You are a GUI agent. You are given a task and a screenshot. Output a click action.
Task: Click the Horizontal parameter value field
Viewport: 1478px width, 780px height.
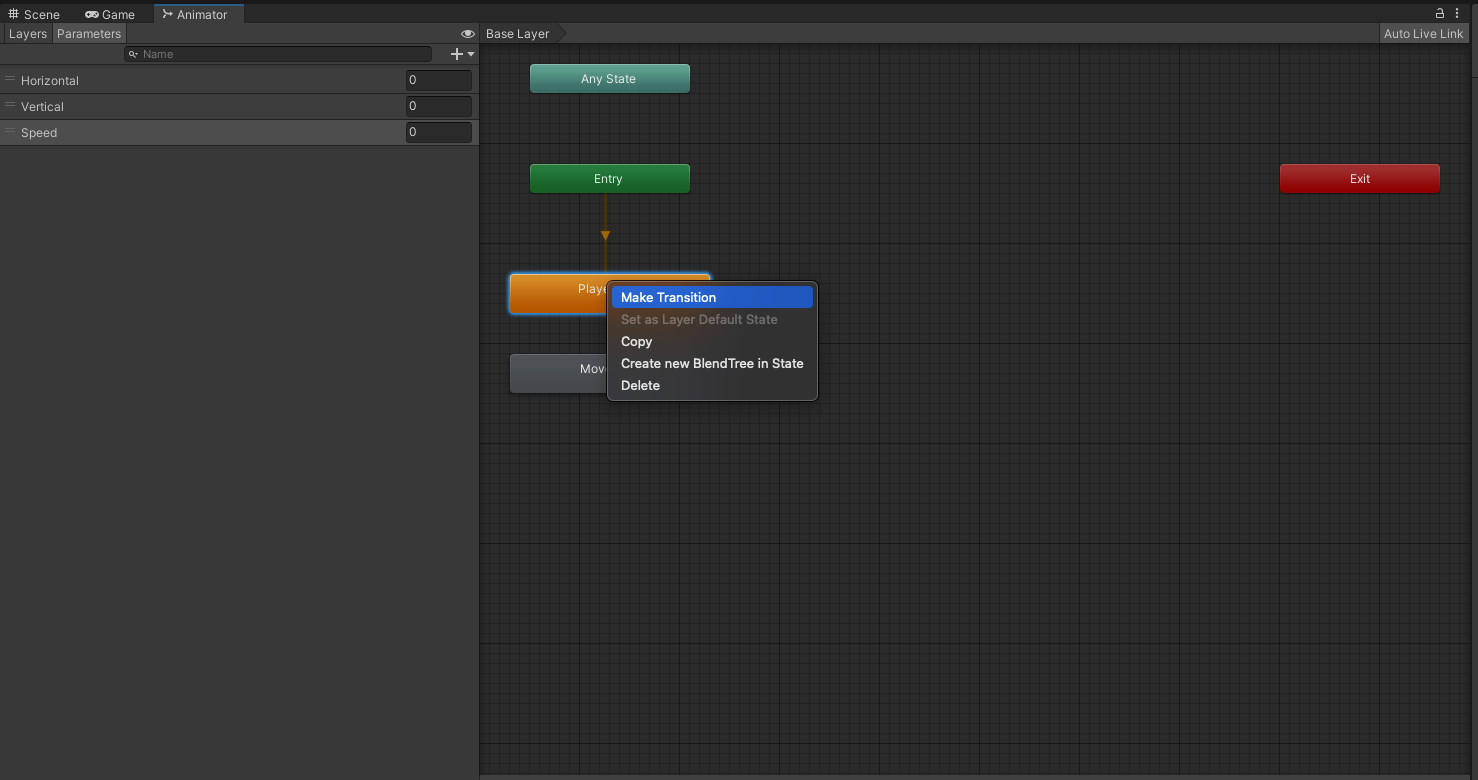click(x=438, y=80)
